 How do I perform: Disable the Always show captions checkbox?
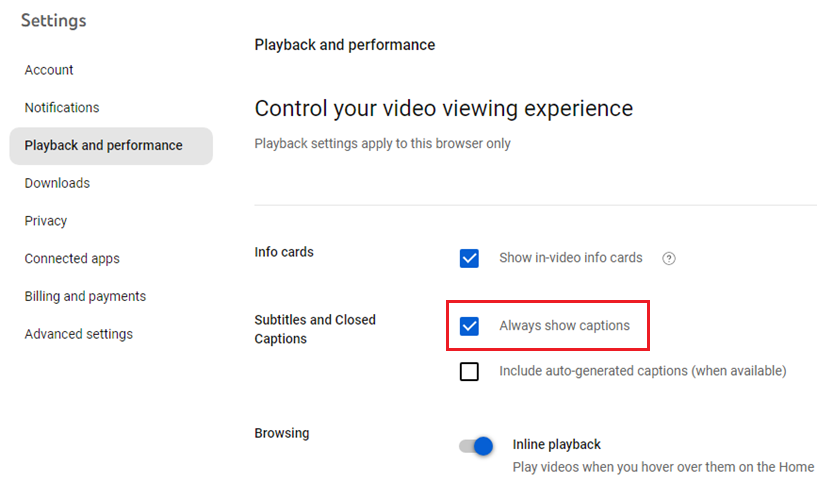469,326
